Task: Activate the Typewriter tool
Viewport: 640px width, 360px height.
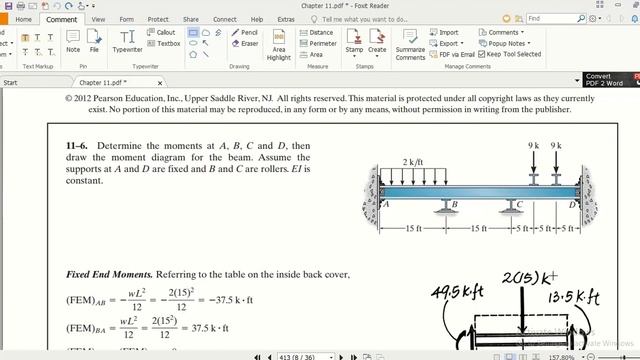Action: (x=127, y=41)
